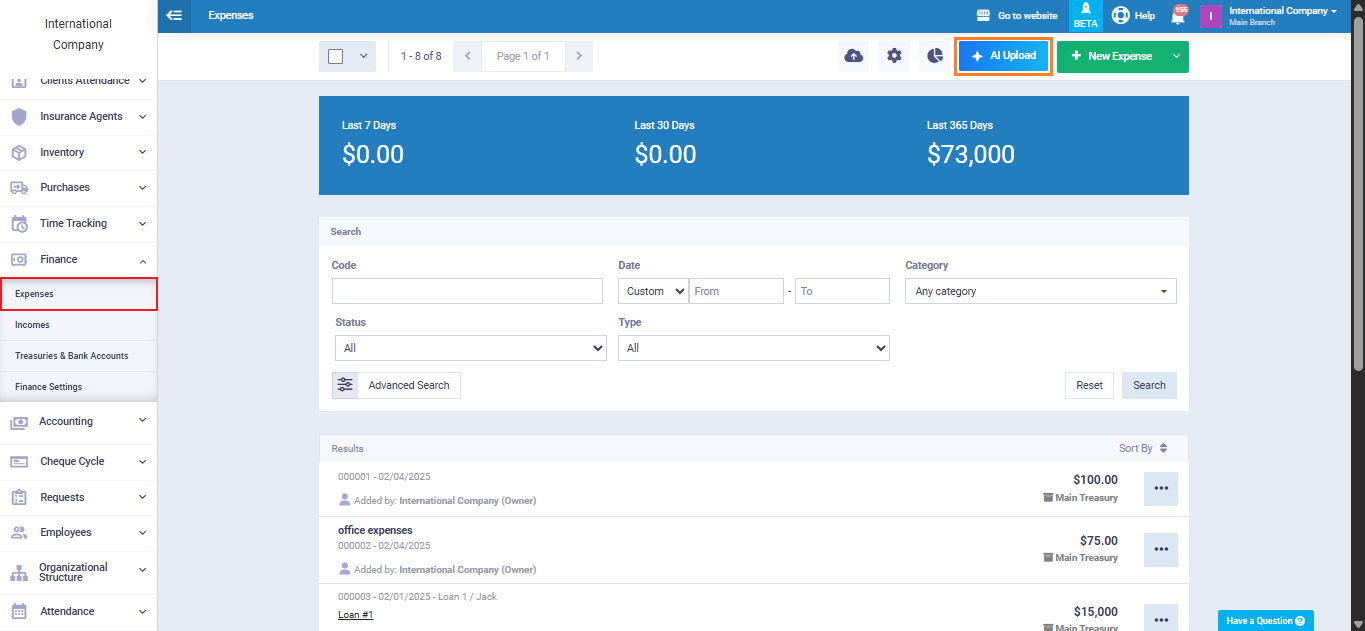Click the Advanced Search filter icon
1365x631 pixels.
point(345,385)
